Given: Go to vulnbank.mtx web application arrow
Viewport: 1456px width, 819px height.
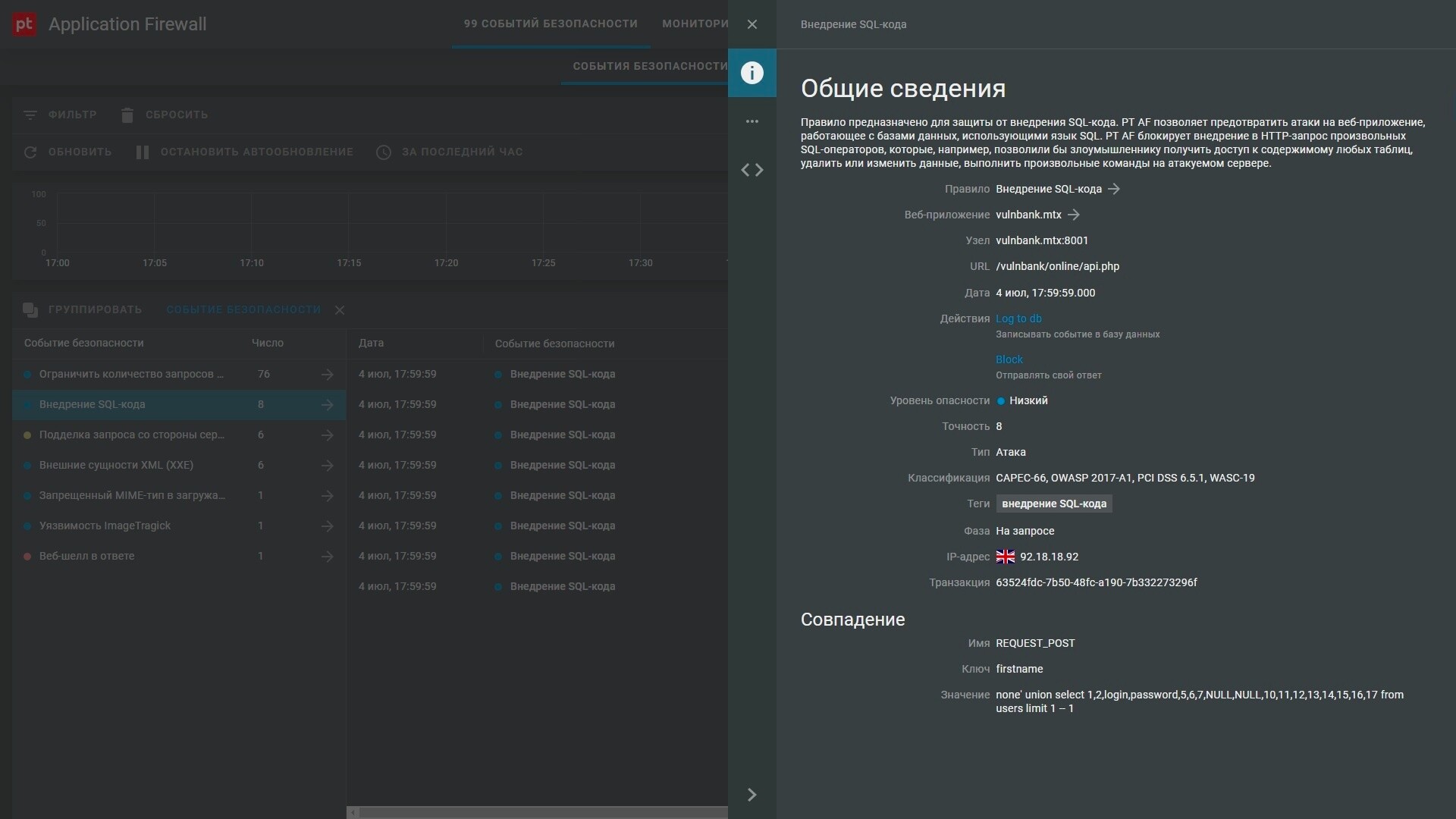Looking at the screenshot, I should [x=1073, y=215].
